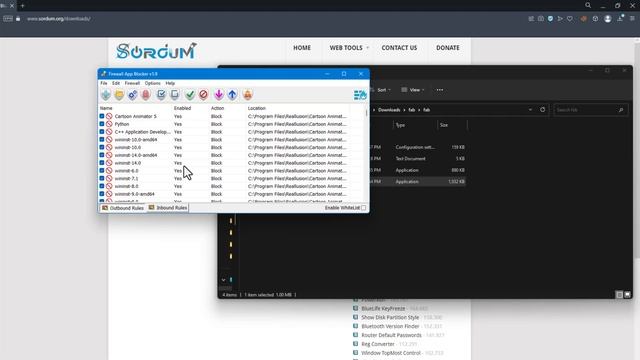Image resolution: width=640 pixels, height=360 pixels.
Task: Click the navigation pane collapse chevron in File Explorer
Action: [x=224, y=280]
